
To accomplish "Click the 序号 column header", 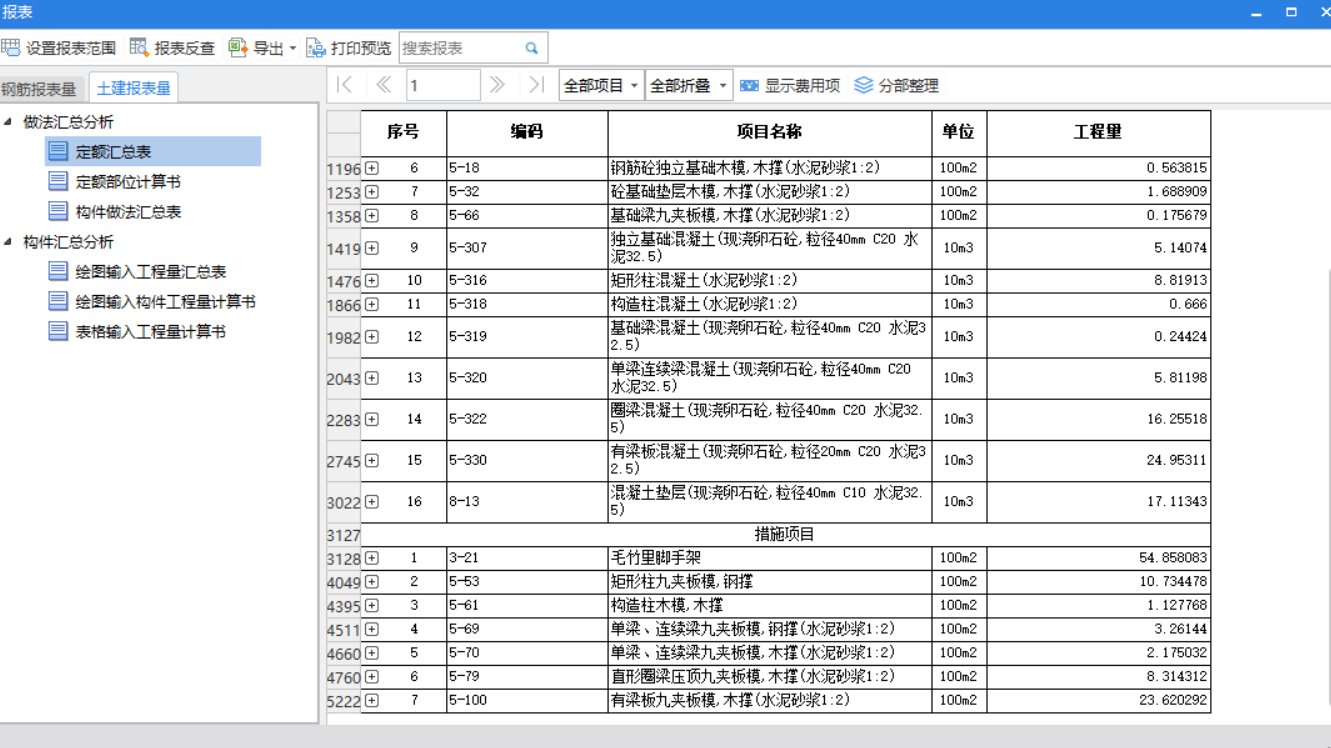I will [403, 133].
